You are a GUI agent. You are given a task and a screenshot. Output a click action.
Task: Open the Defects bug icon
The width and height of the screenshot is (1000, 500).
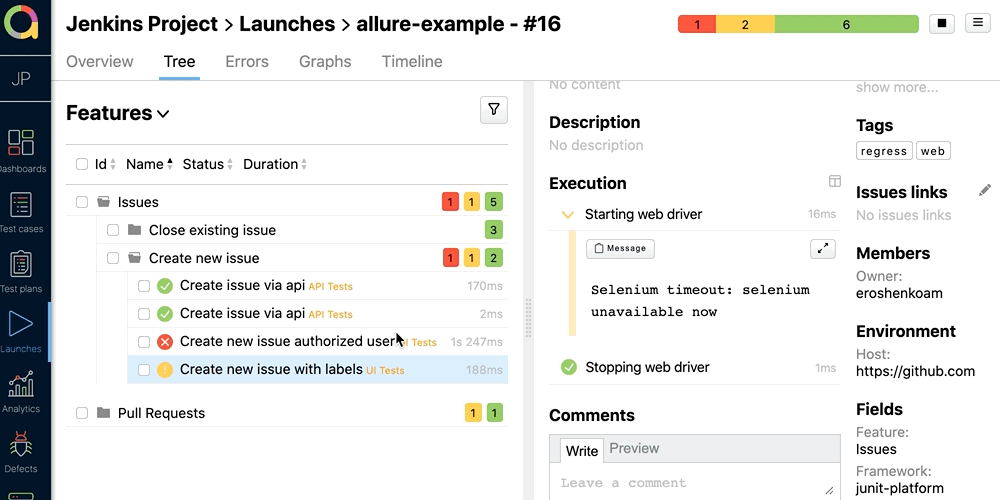click(21, 445)
